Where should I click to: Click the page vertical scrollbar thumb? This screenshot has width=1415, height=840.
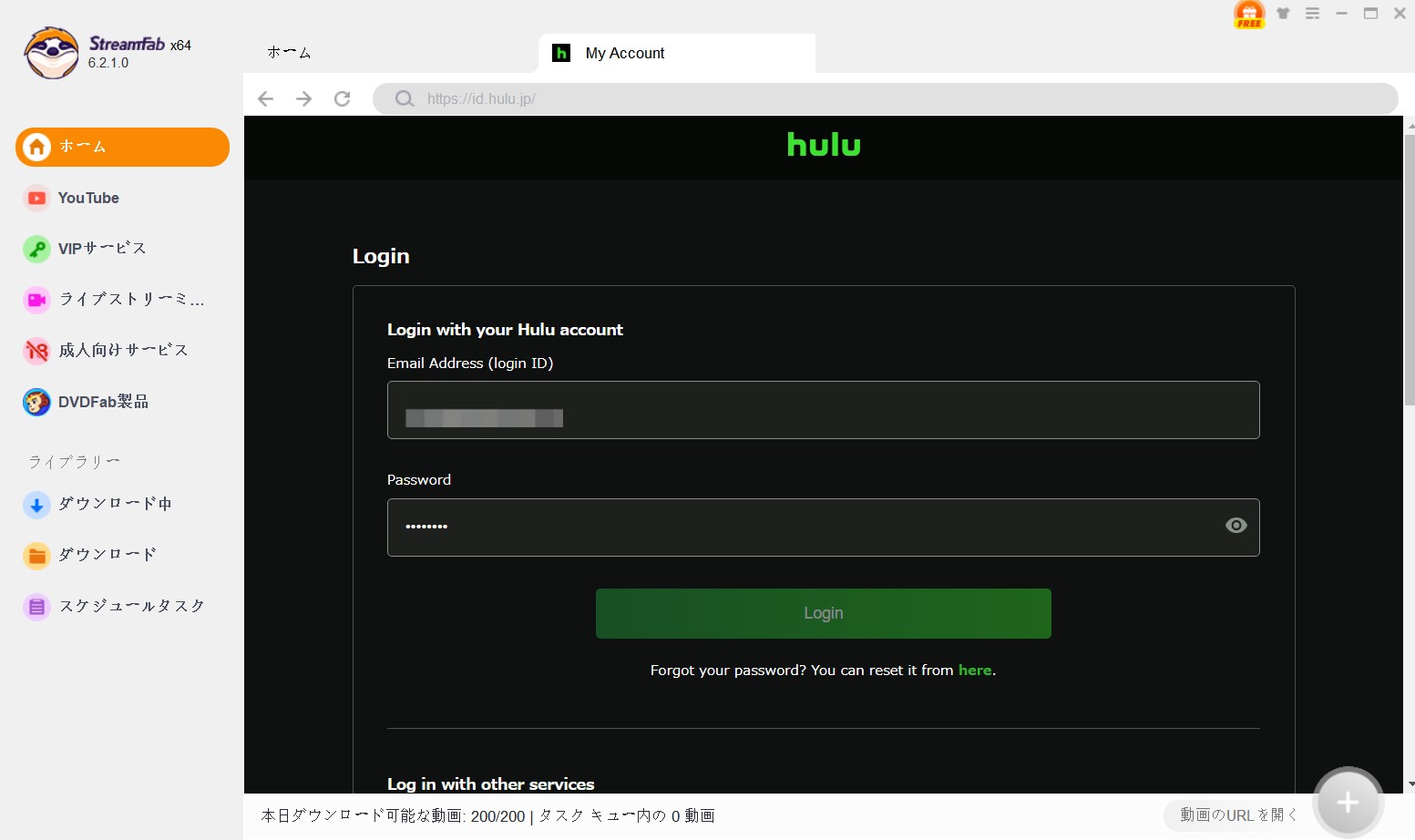(x=1410, y=270)
